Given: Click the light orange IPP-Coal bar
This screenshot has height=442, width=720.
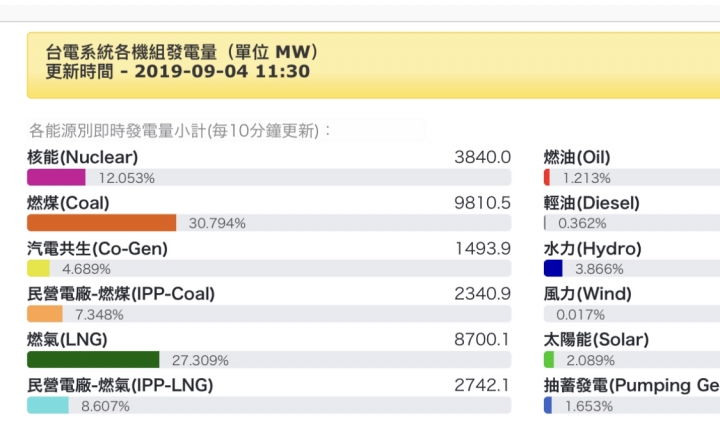Looking at the screenshot, I should coord(45,314).
